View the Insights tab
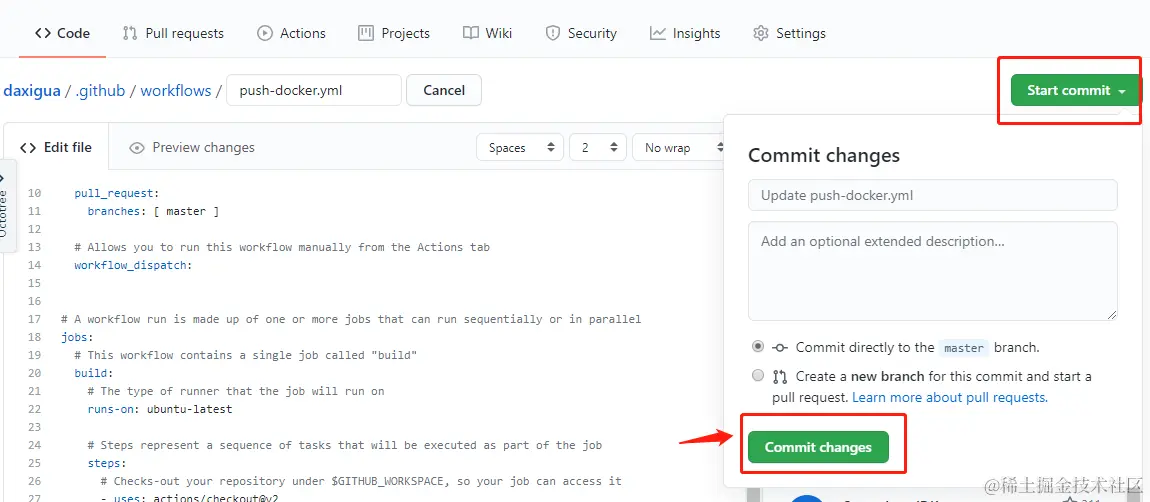Screen dimensions: 1150x502 point(685,33)
